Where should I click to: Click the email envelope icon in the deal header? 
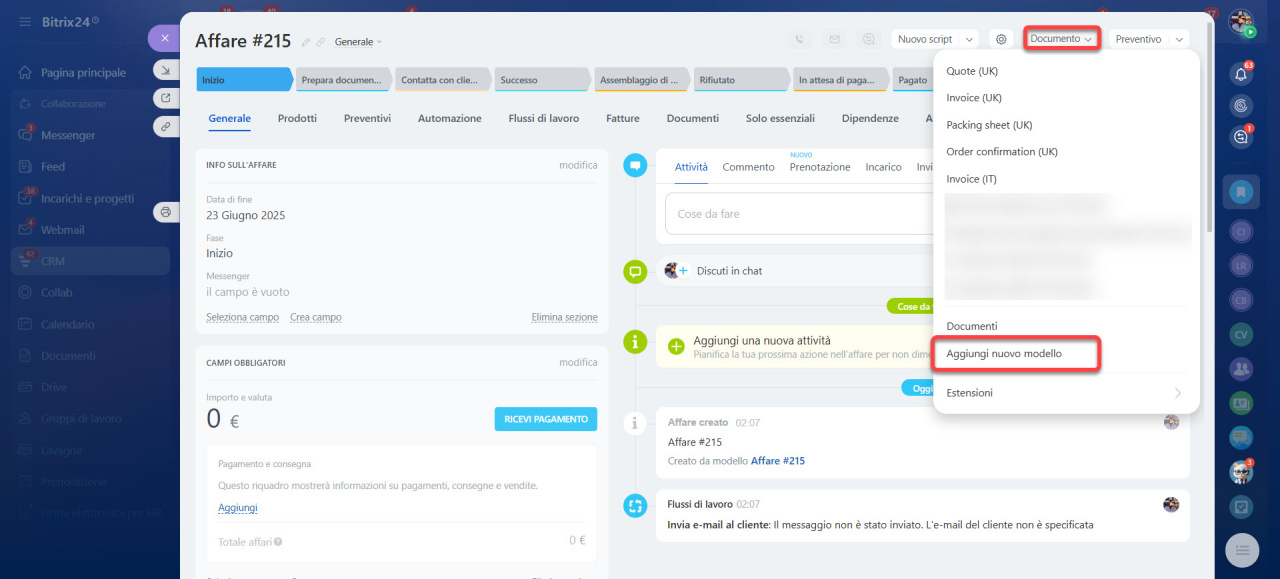[834, 39]
